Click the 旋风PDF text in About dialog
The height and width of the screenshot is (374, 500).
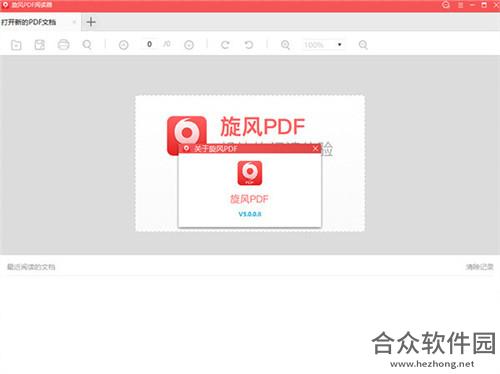click(x=249, y=199)
